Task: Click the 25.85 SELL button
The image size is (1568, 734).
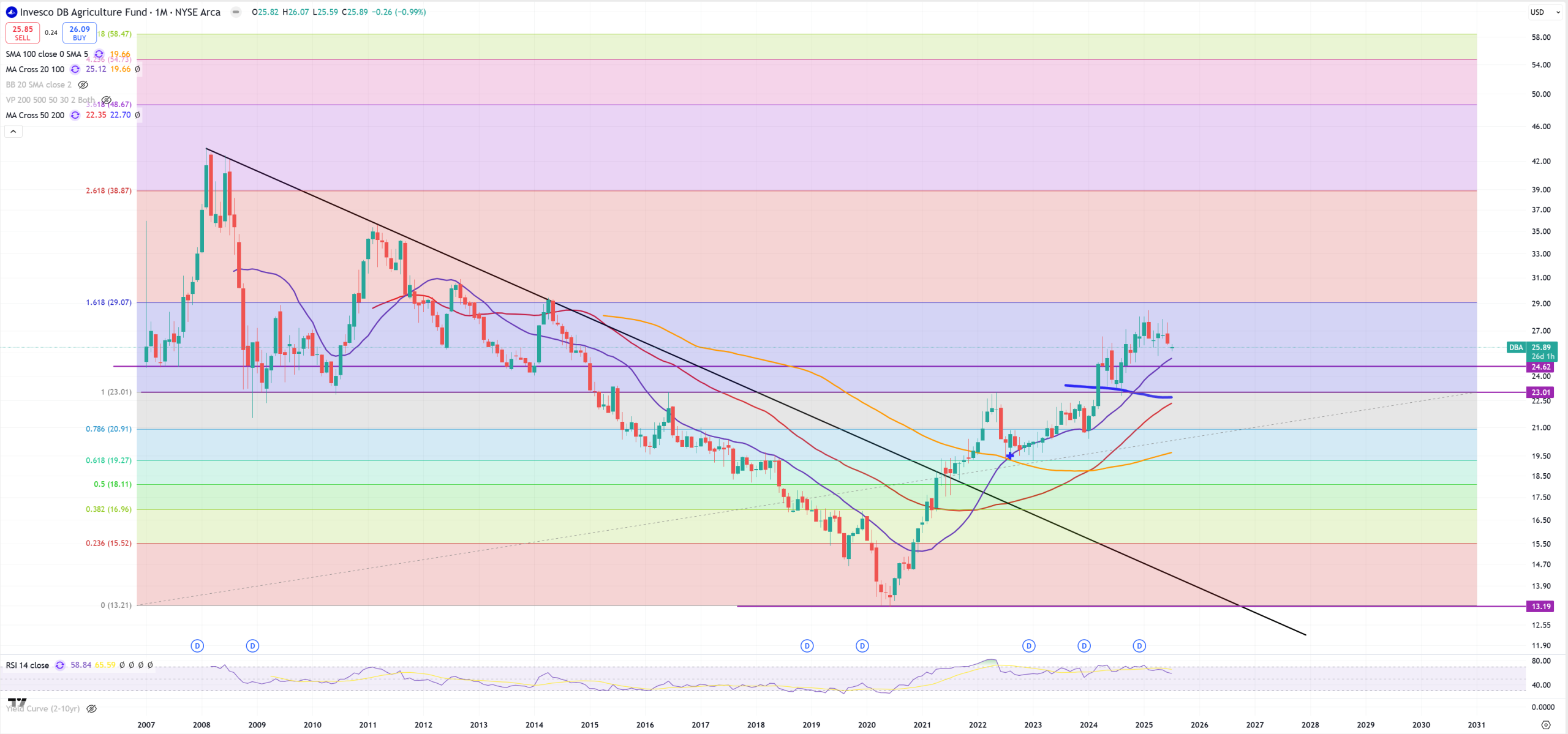Action: point(23,33)
